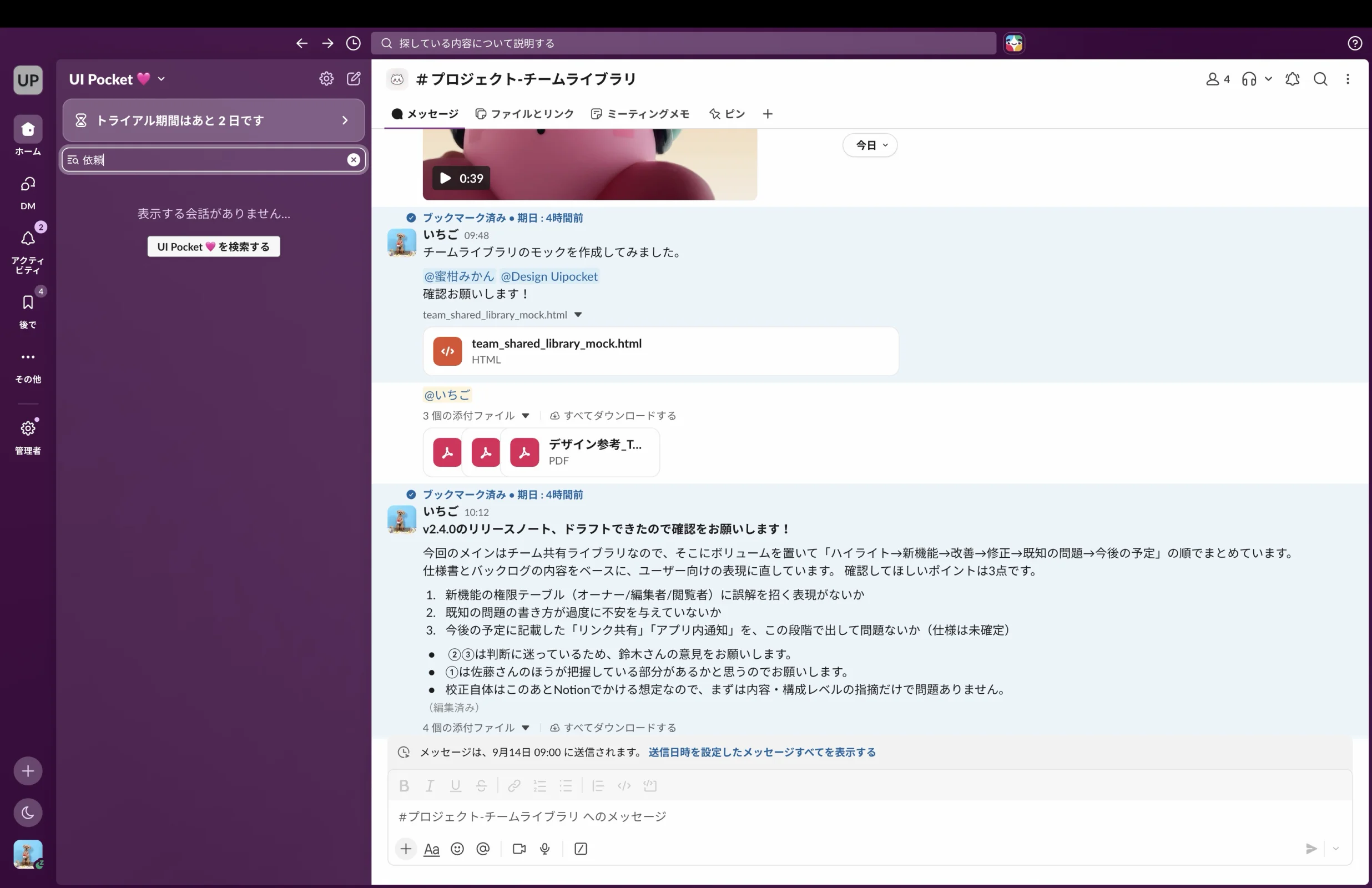This screenshot has width=1372, height=888.
Task: Go back with the left arrow
Action: coord(301,43)
